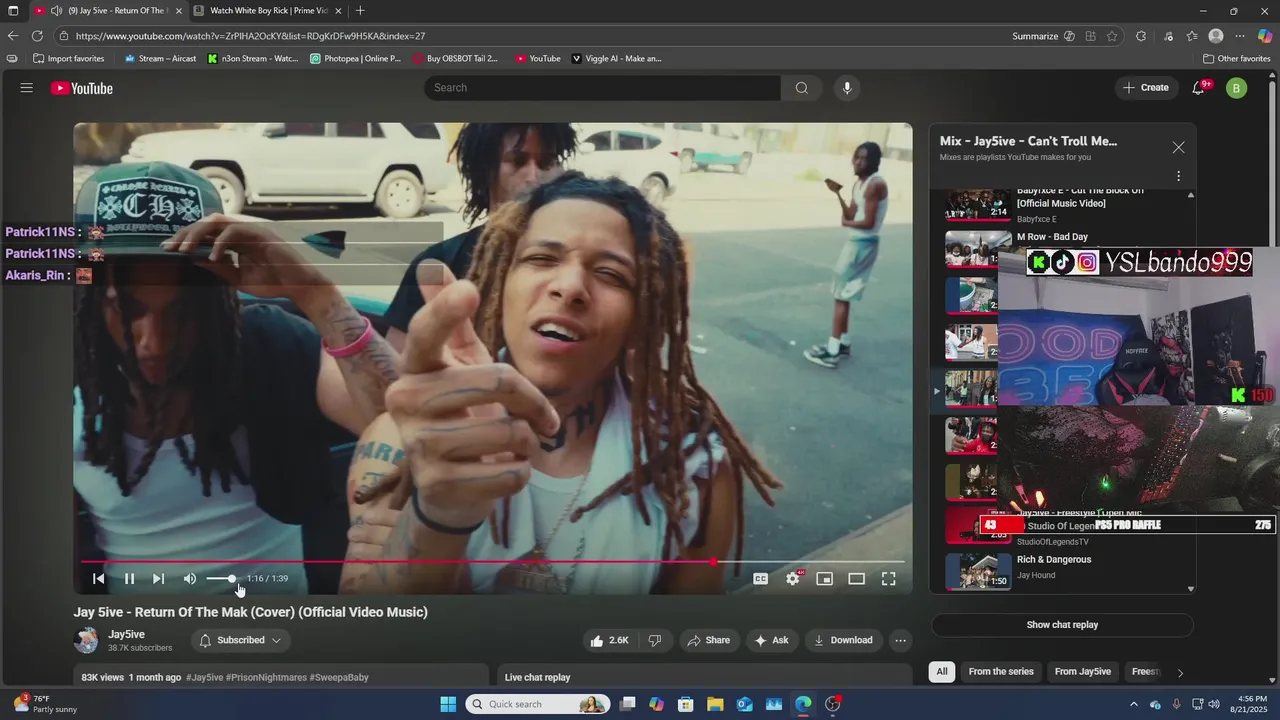Pause the playing video
Image resolution: width=1280 pixels, height=720 pixels.
(129, 579)
